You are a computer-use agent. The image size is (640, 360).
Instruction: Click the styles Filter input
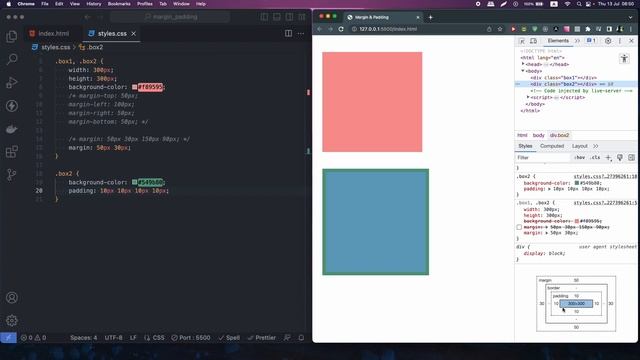(x=542, y=158)
